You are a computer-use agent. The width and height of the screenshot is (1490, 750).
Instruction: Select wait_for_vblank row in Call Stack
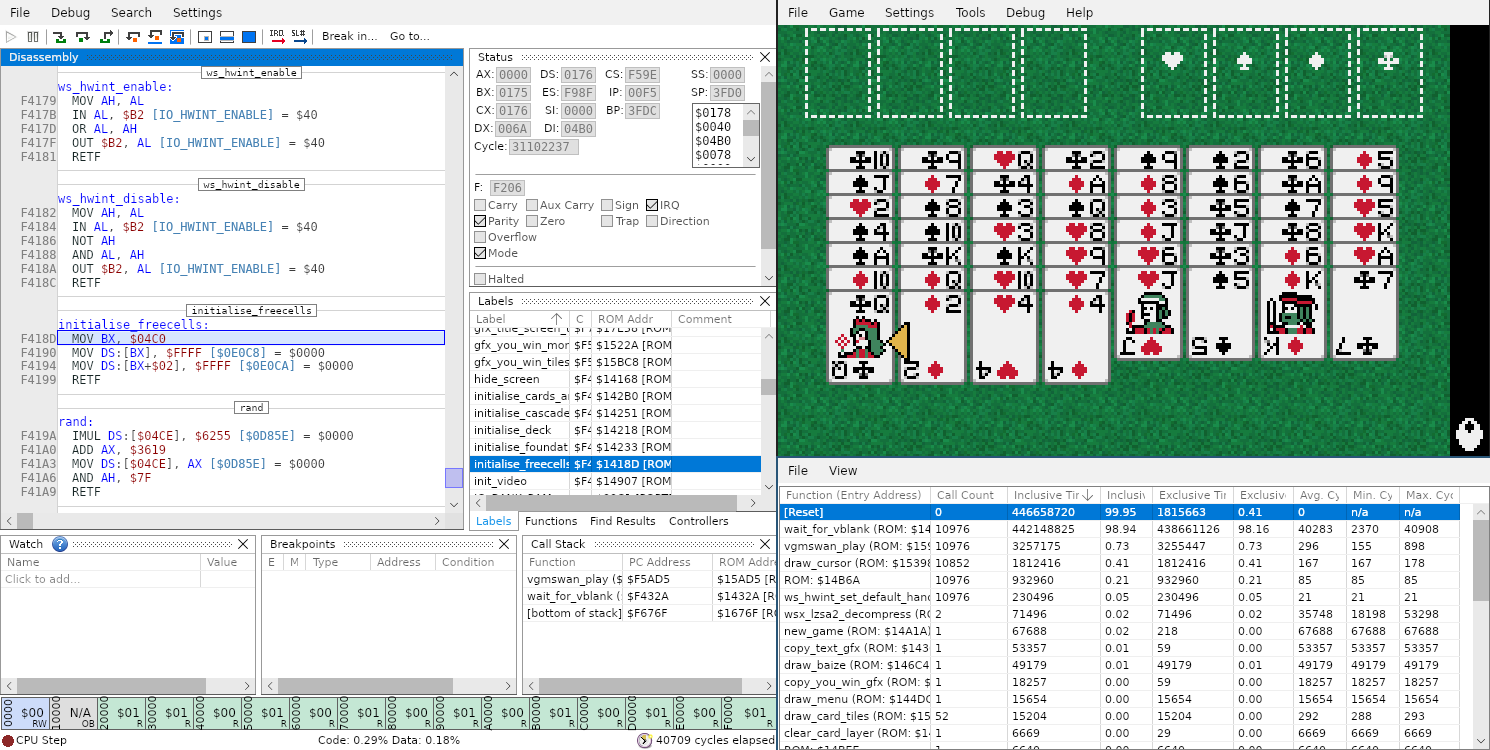pos(649,596)
